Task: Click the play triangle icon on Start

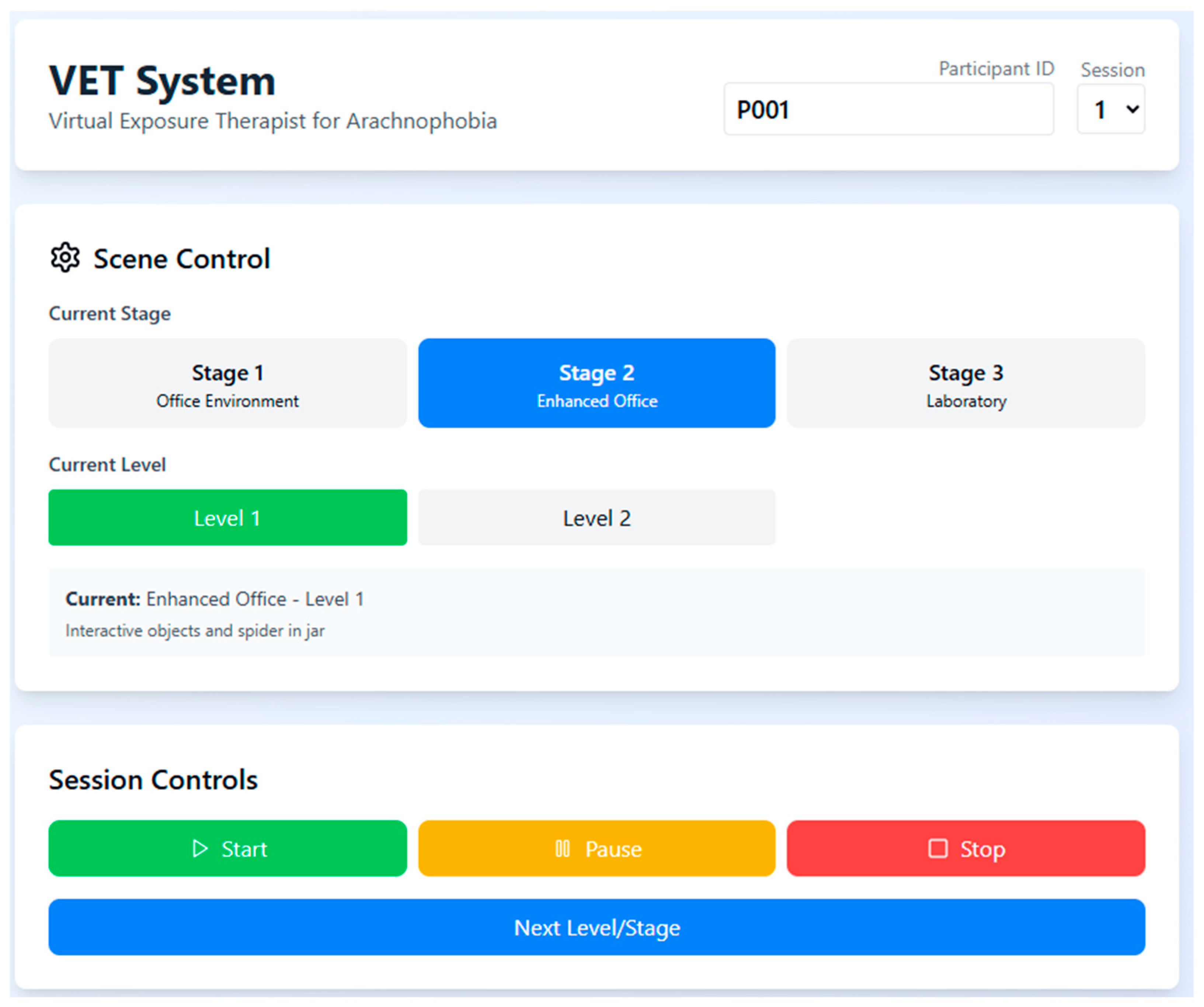Action: click(199, 849)
